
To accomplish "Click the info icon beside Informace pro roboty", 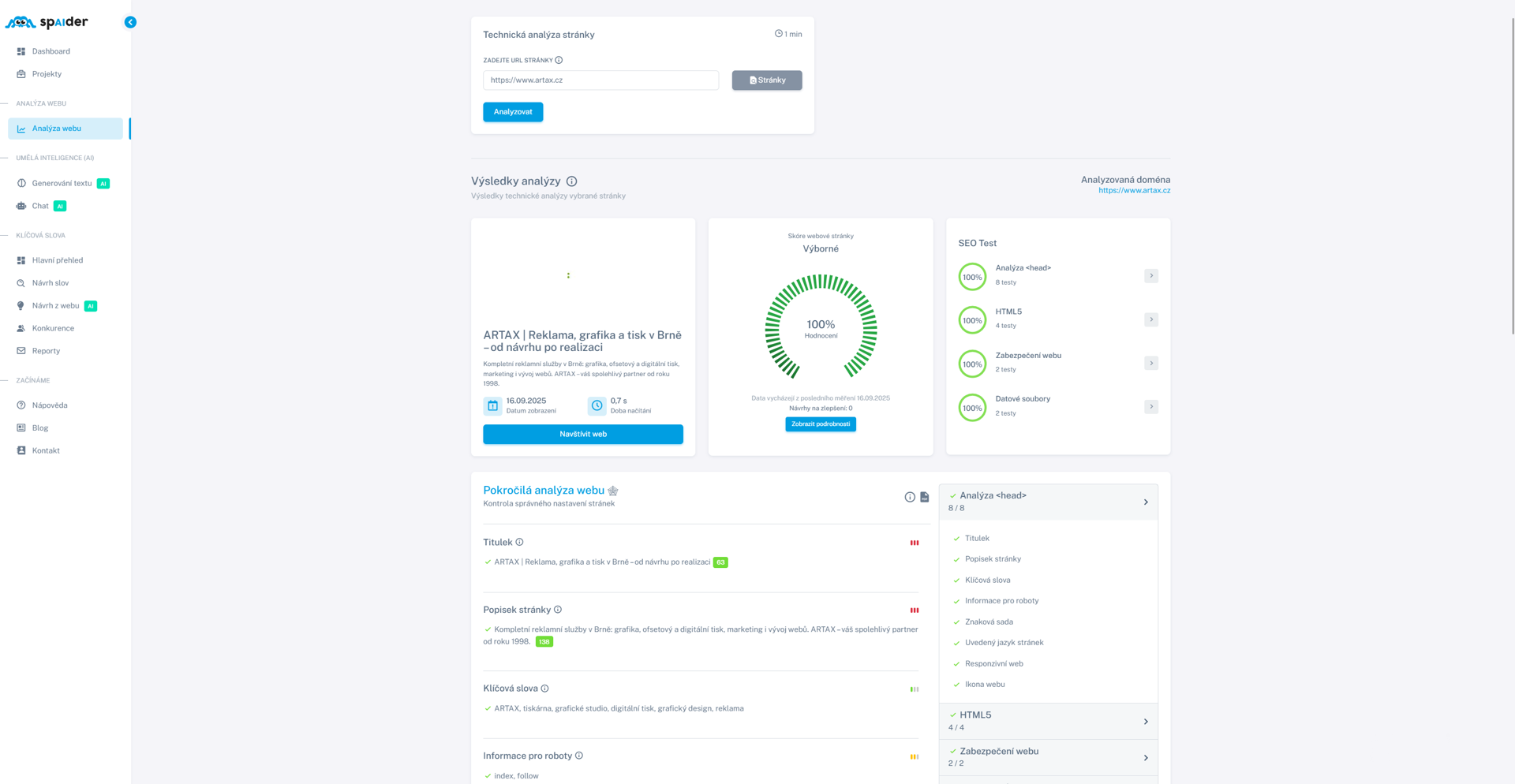I will (579, 756).
